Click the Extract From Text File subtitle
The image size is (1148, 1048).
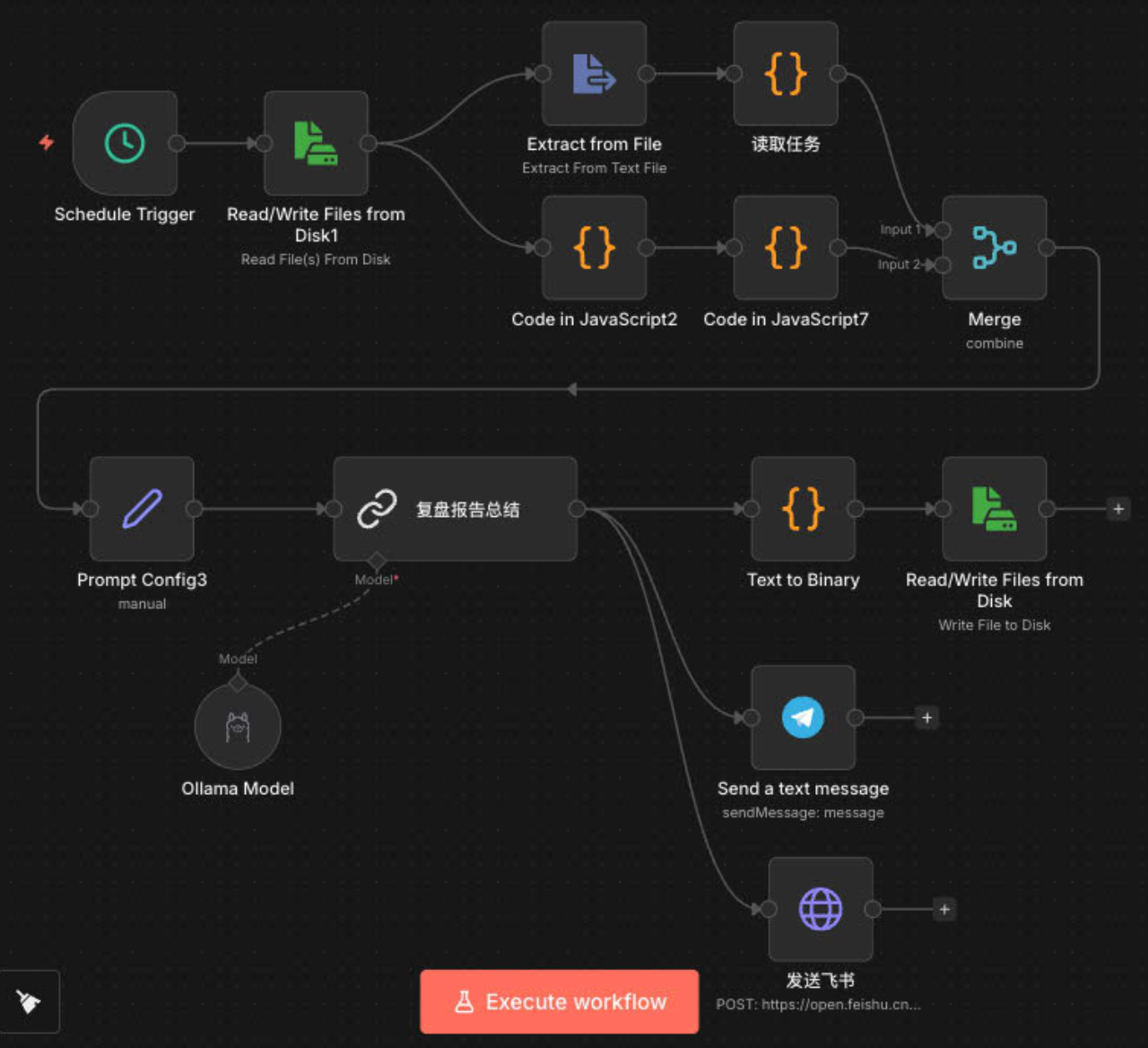(x=594, y=168)
